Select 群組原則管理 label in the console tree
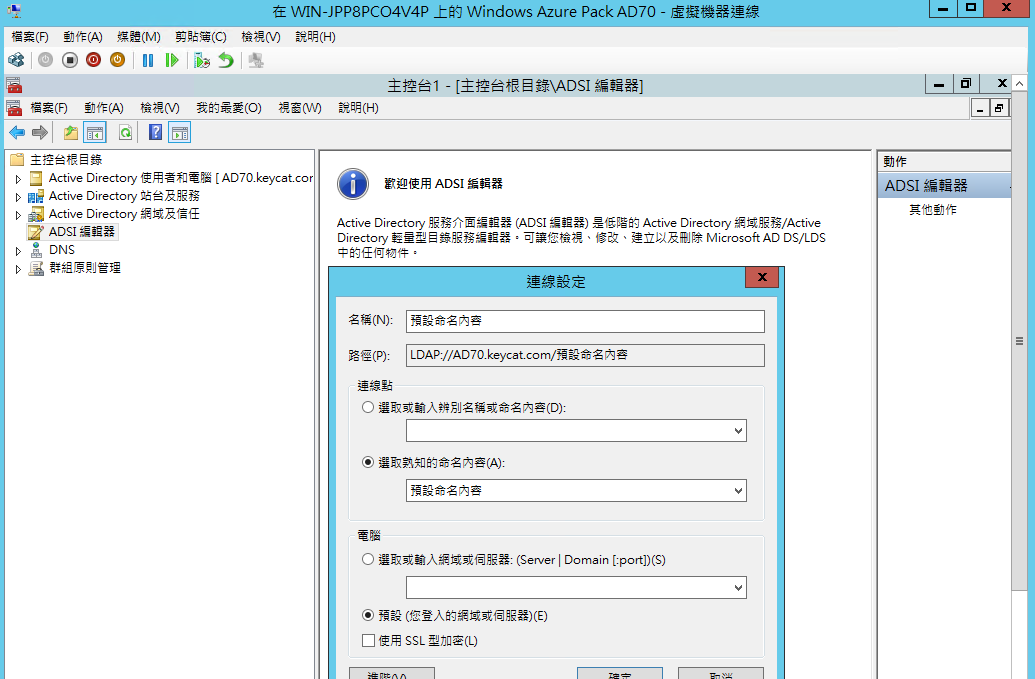Image resolution: width=1035 pixels, height=679 pixels. tap(84, 268)
